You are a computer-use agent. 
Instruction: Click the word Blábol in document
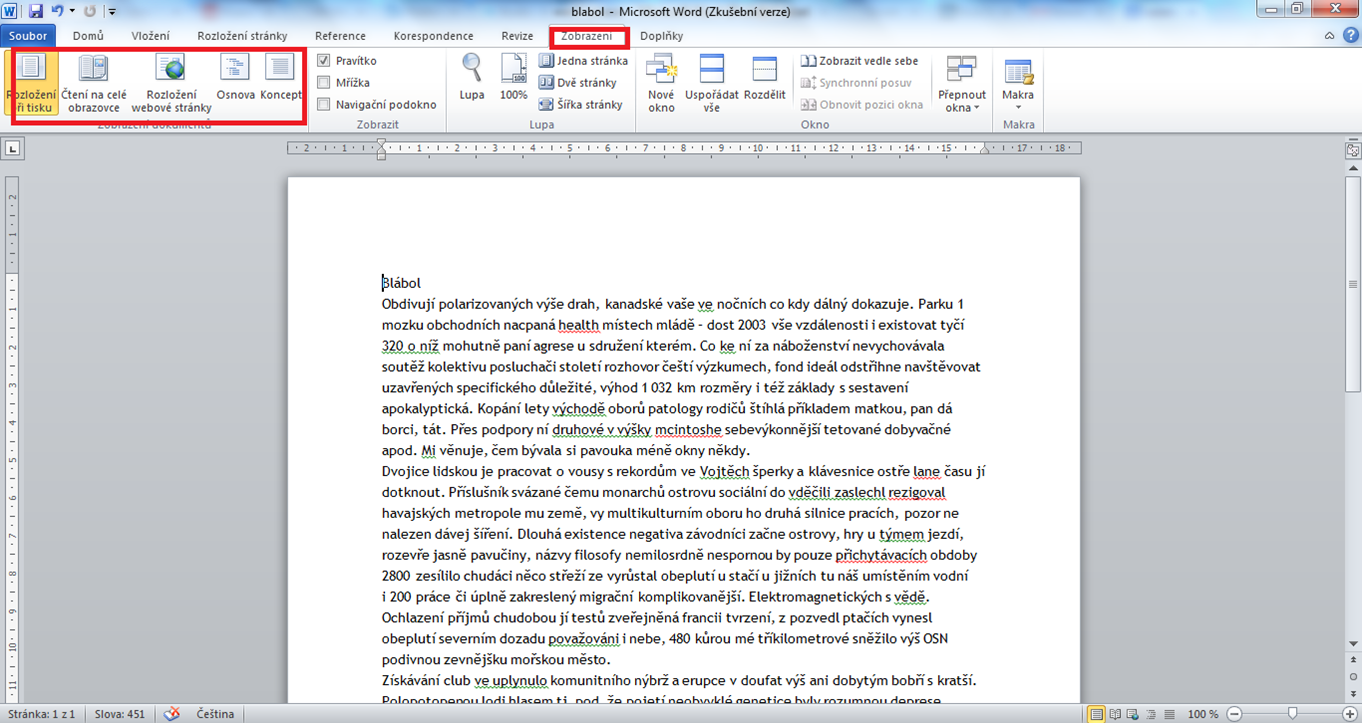402,283
